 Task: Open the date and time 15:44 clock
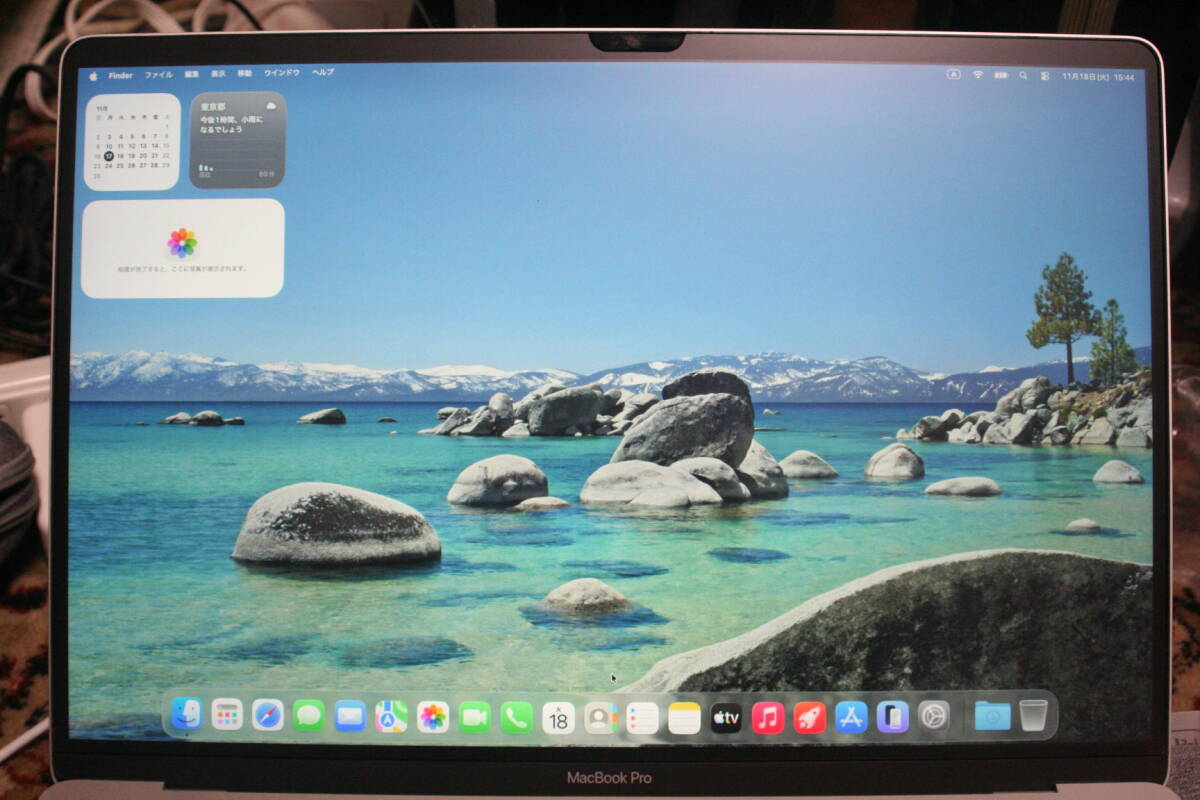(1099, 77)
